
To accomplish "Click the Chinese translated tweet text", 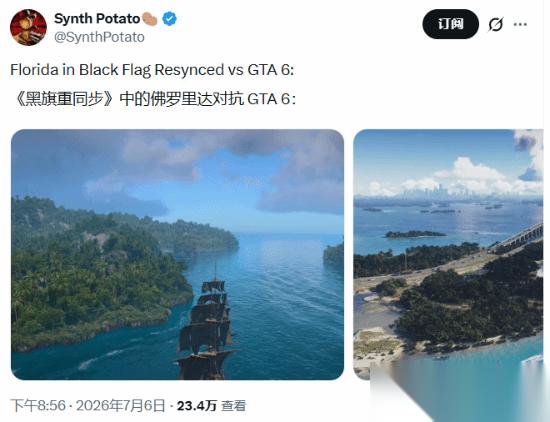I will coord(154,99).
